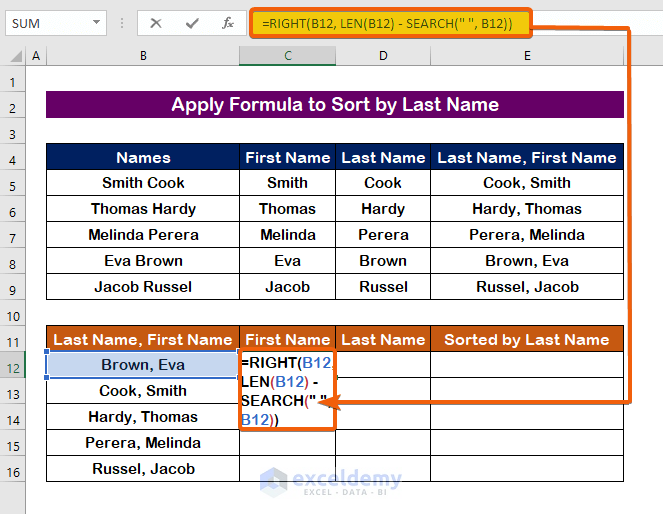663x514 pixels.
Task: Click cell containing 'Smith Cook'
Action: pyautogui.click(x=143, y=183)
